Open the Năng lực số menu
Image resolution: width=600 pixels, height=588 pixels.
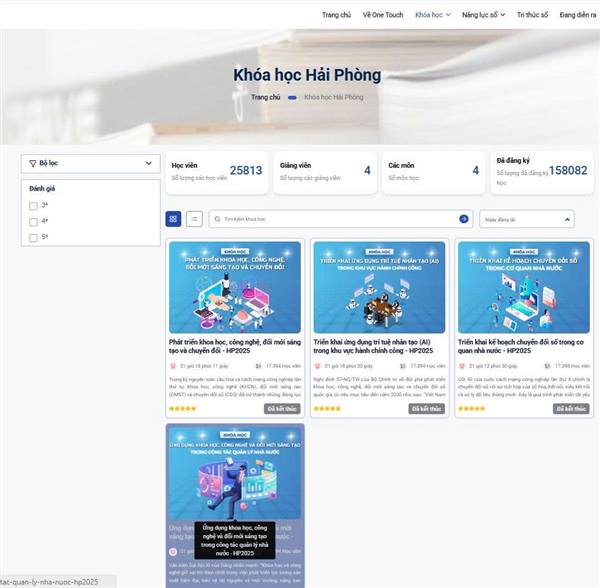click(479, 15)
